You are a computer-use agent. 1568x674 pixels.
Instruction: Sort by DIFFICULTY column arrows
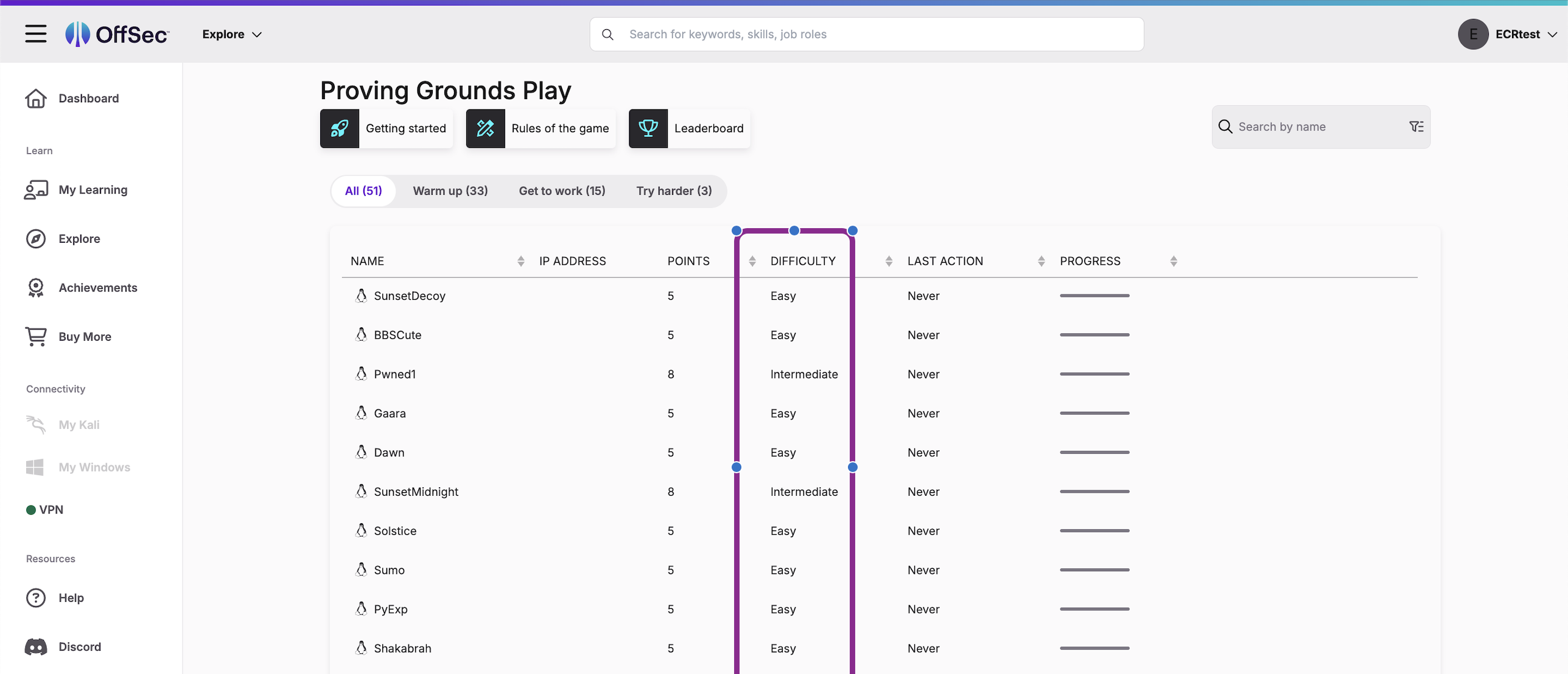pos(889,261)
